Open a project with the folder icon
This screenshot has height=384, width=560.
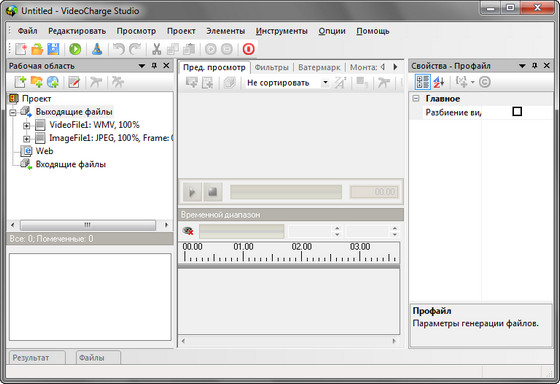pyautogui.click(x=37, y=49)
